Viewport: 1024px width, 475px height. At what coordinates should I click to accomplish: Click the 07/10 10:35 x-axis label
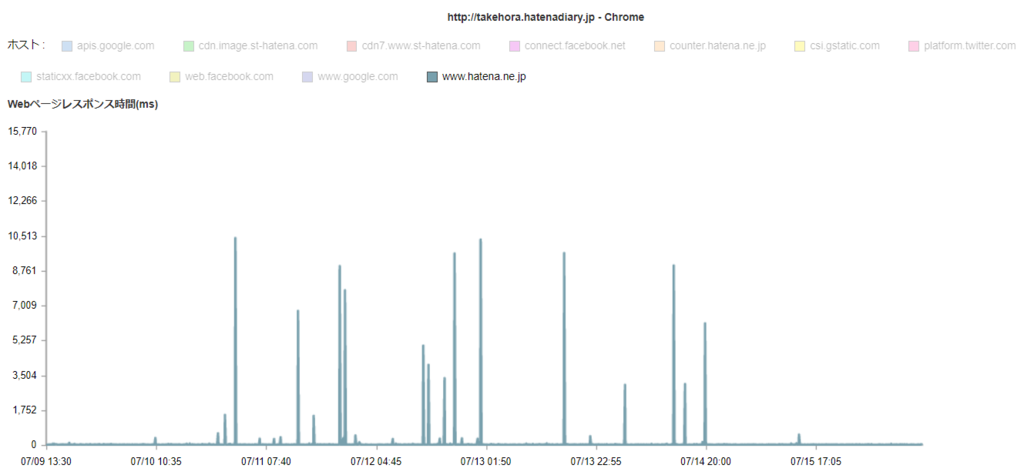pos(156,461)
